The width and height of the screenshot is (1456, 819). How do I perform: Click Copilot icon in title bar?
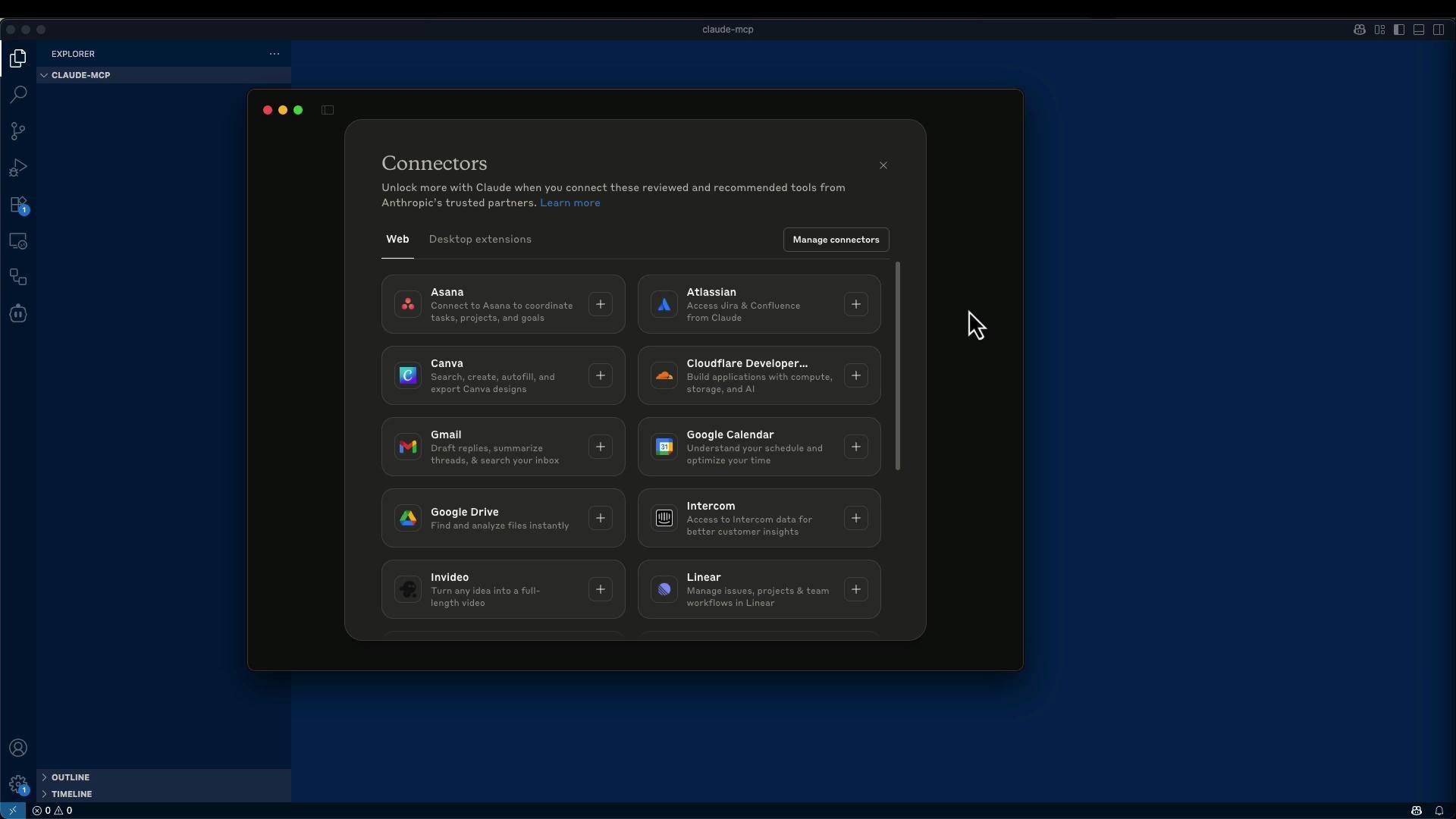(1359, 30)
